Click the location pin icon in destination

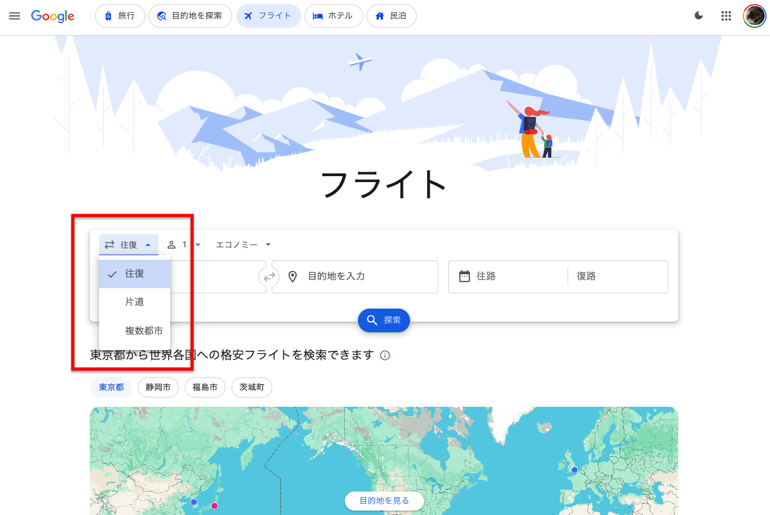pyautogui.click(x=293, y=277)
